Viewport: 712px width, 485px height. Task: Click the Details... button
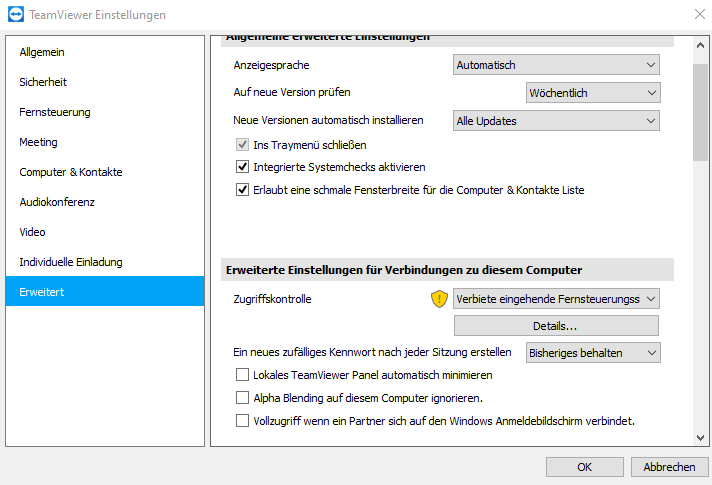[556, 326]
